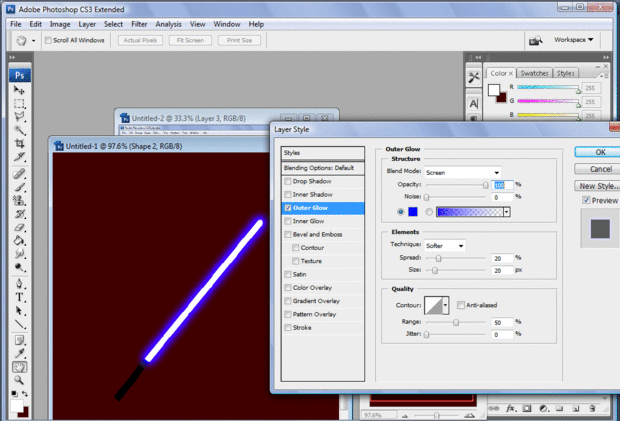Select the Slice tool
620x421 pixels.
point(19,157)
